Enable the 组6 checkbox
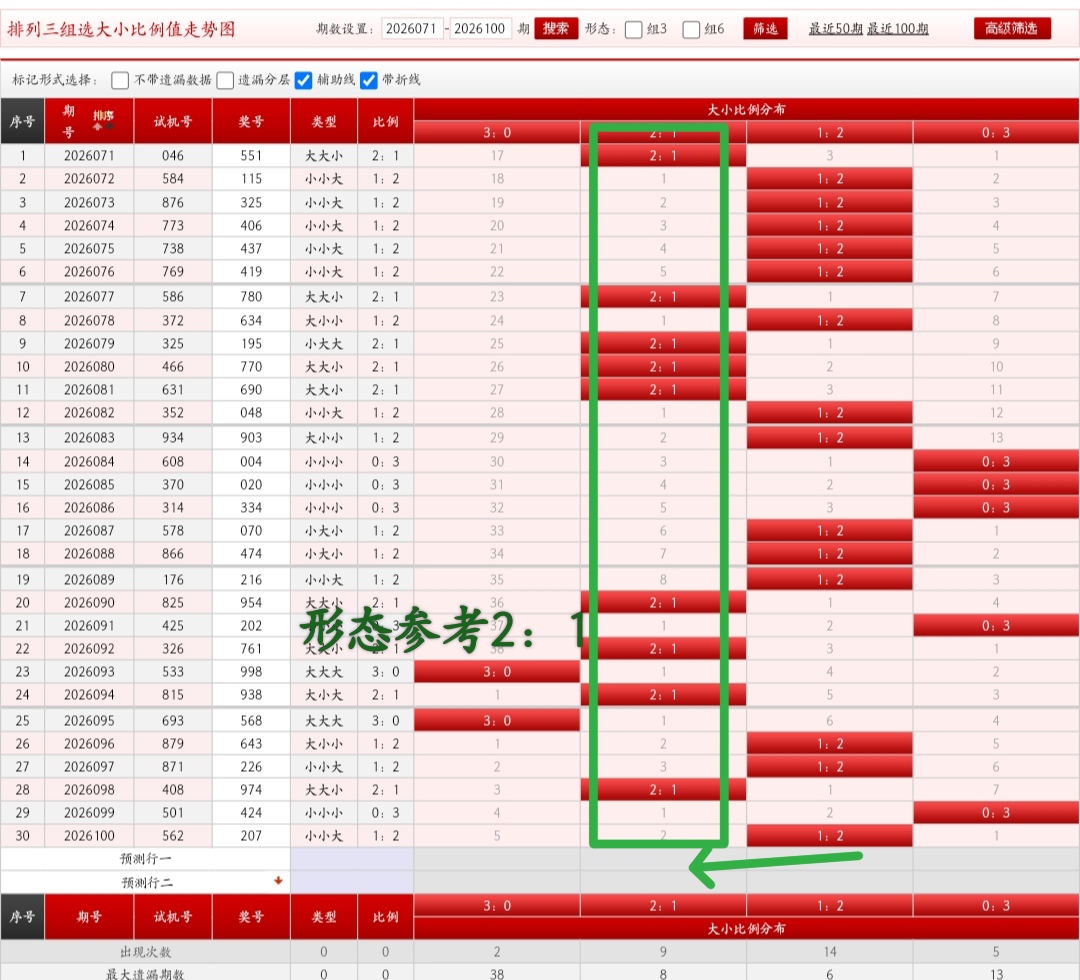 pyautogui.click(x=691, y=30)
